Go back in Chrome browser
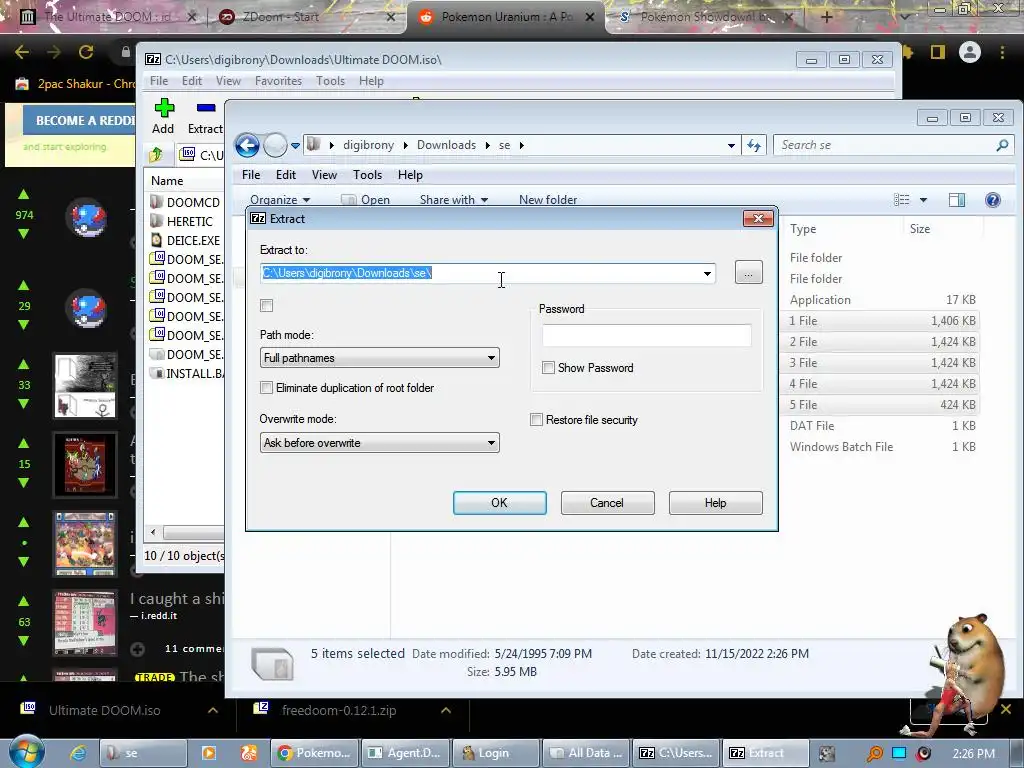This screenshot has height=768, width=1024. pyautogui.click(x=22, y=52)
